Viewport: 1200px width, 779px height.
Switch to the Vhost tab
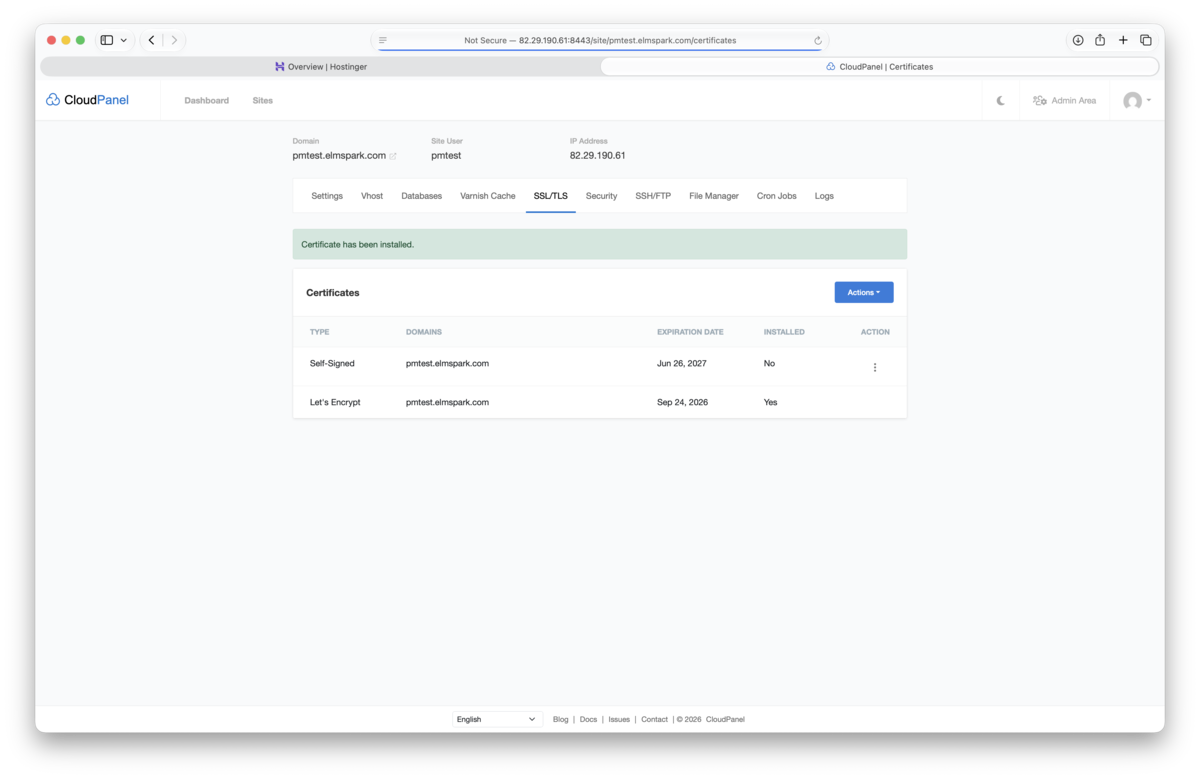pos(372,196)
